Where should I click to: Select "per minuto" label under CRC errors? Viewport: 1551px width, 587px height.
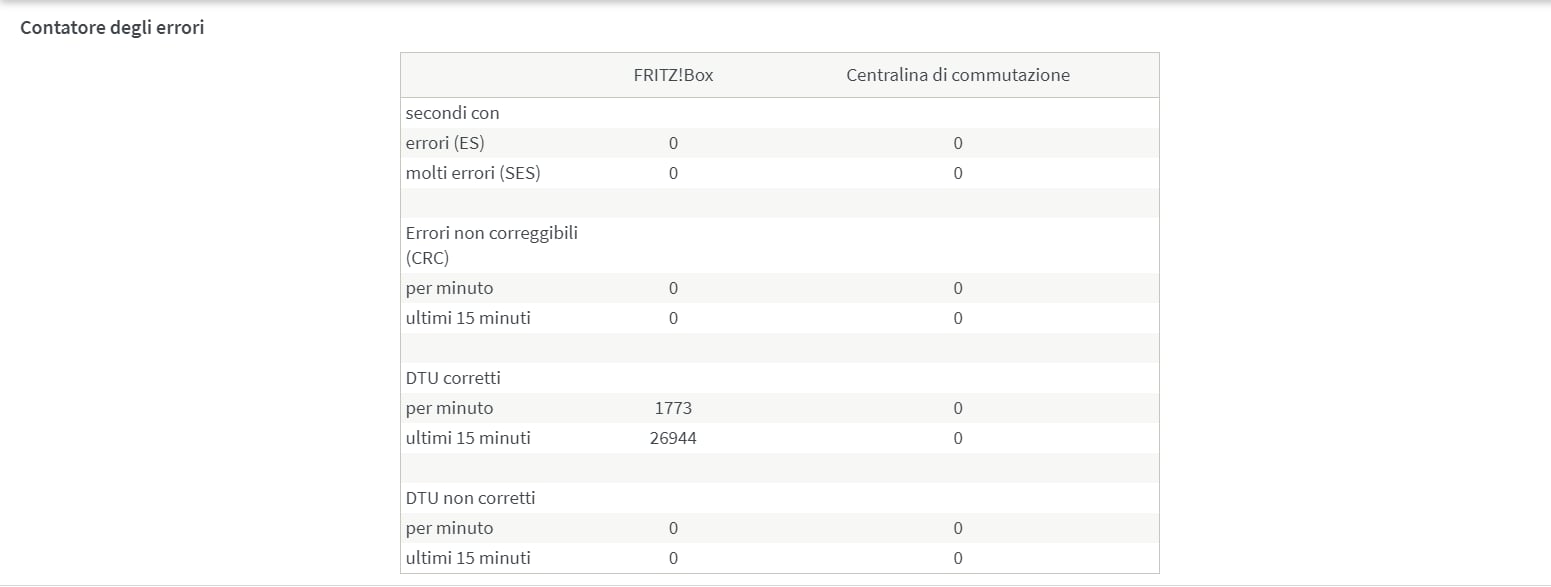pos(449,288)
